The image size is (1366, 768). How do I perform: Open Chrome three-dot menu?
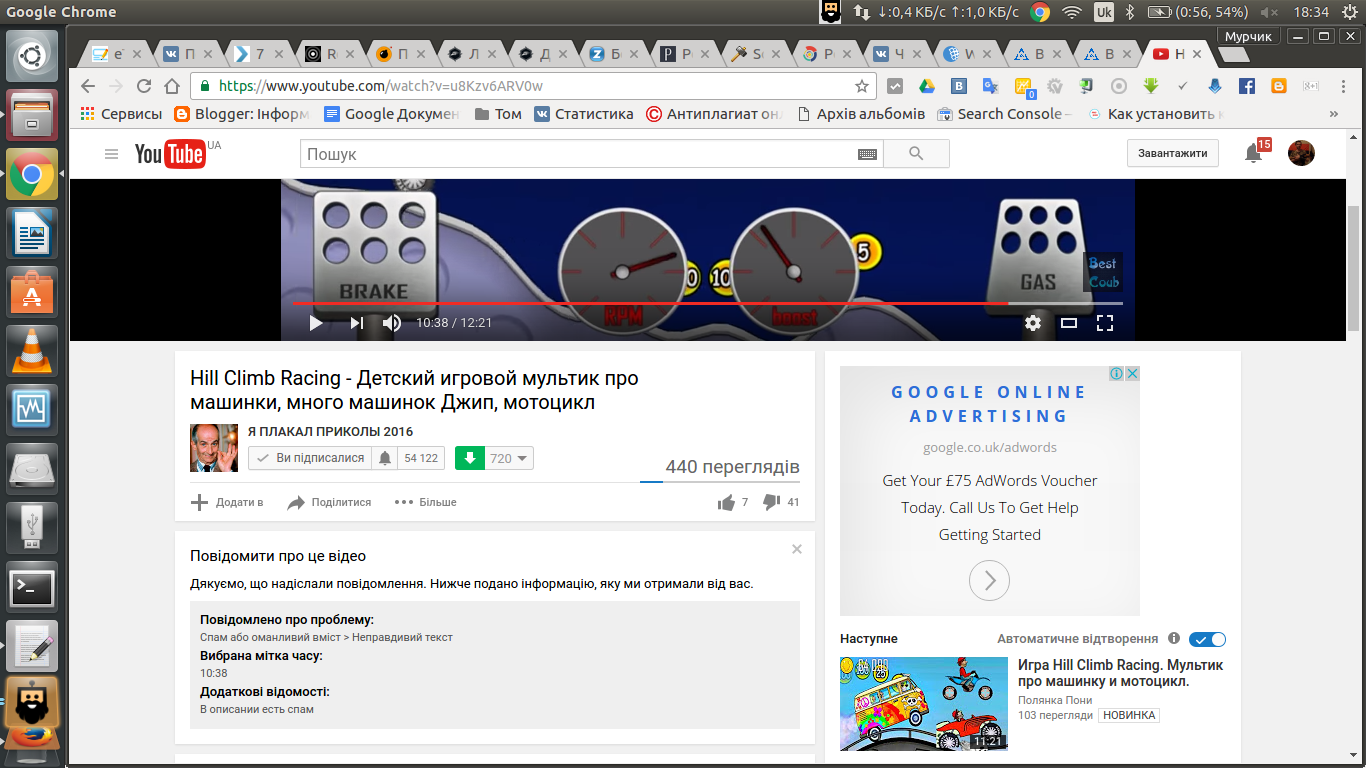point(1343,86)
